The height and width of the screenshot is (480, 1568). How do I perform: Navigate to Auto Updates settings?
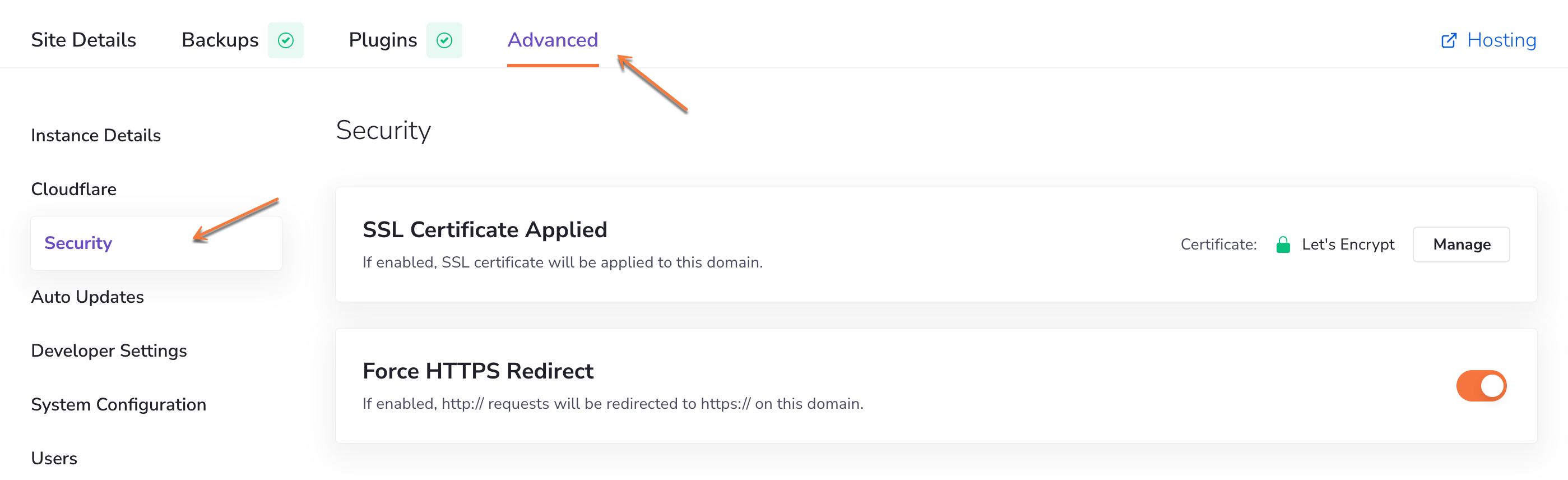coord(87,297)
